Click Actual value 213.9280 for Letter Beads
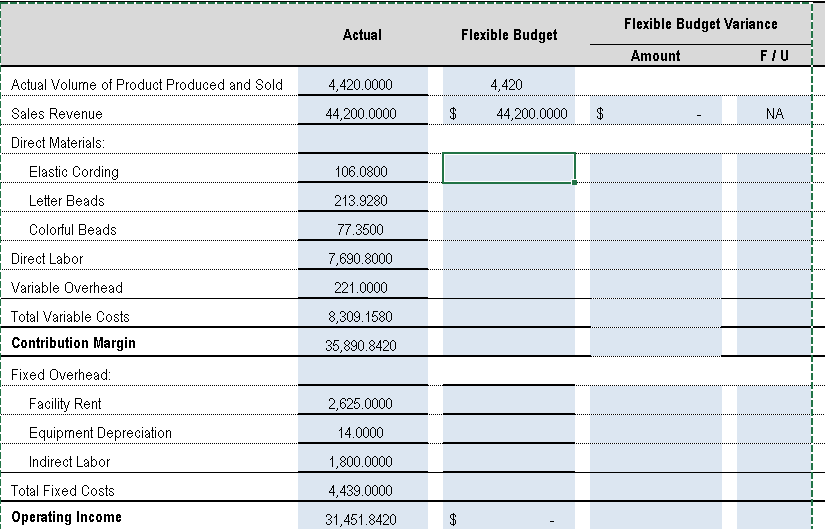 coord(361,201)
